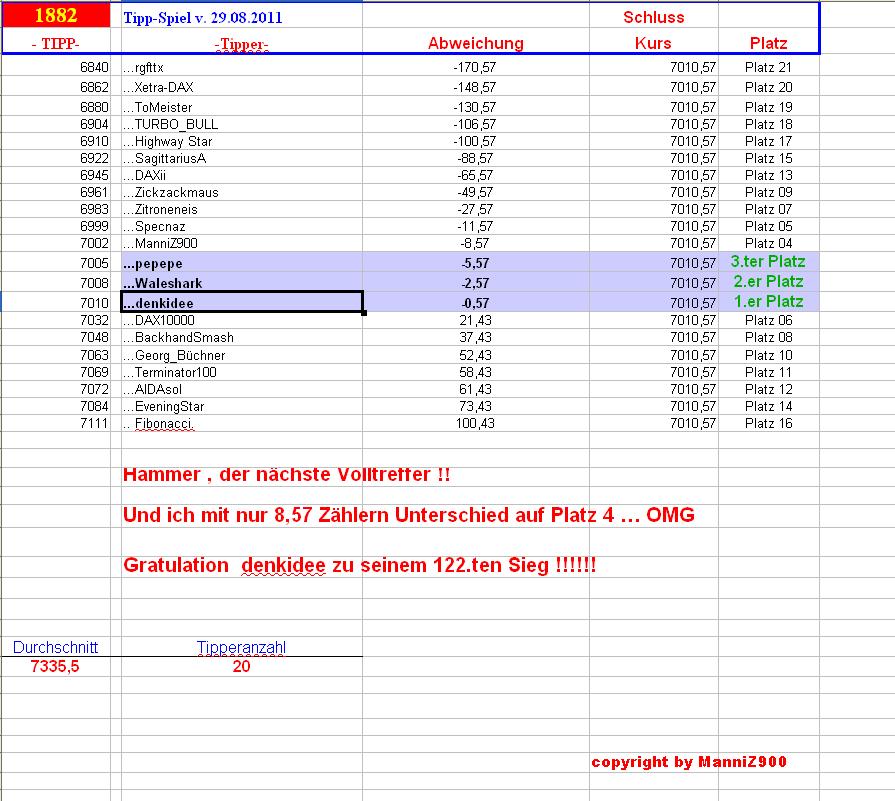
Task: Select the 'Und ich mit nur 8,57 Zählern' line
Action: click(x=409, y=515)
